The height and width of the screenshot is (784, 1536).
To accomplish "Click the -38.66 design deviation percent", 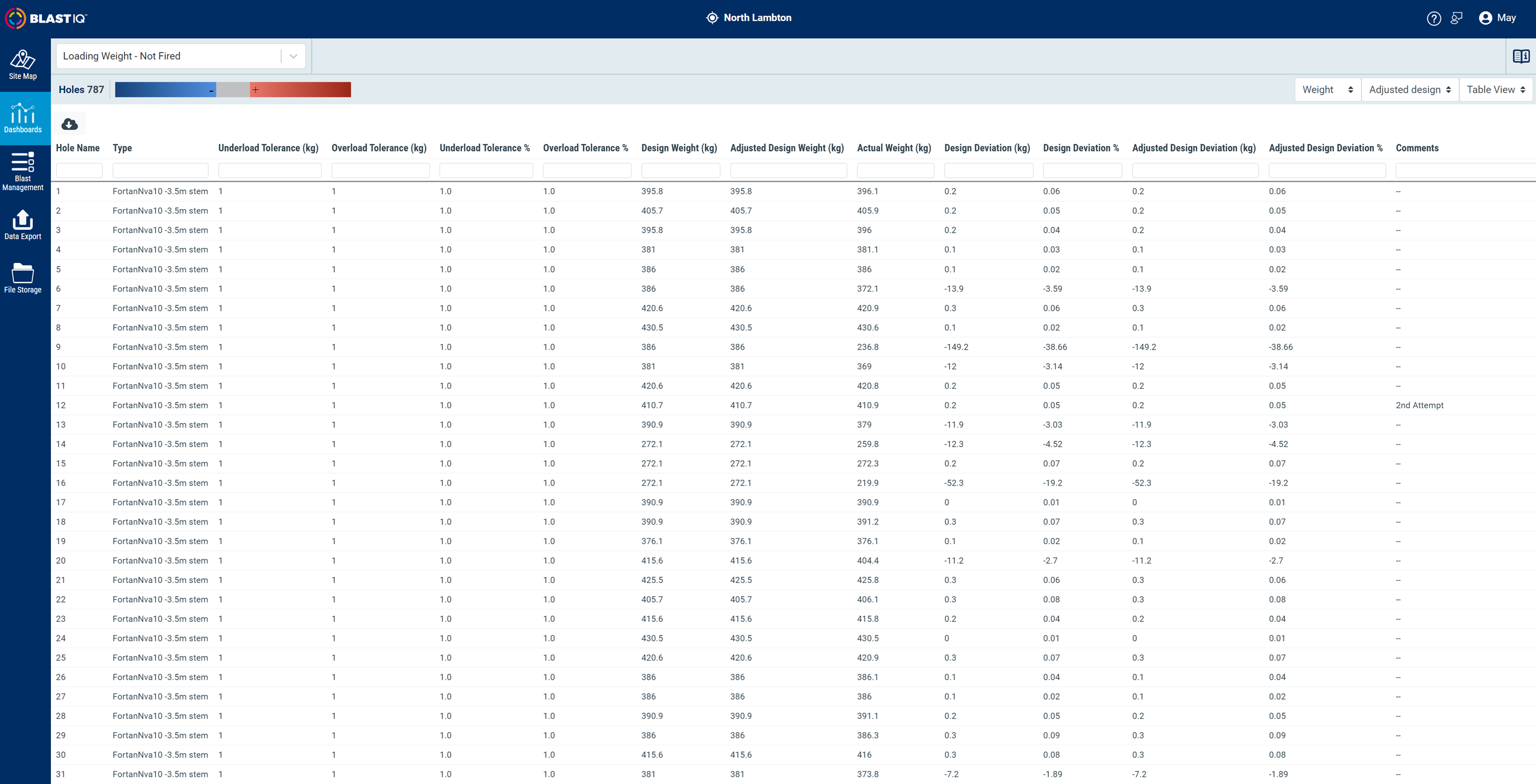I will coord(1055,347).
